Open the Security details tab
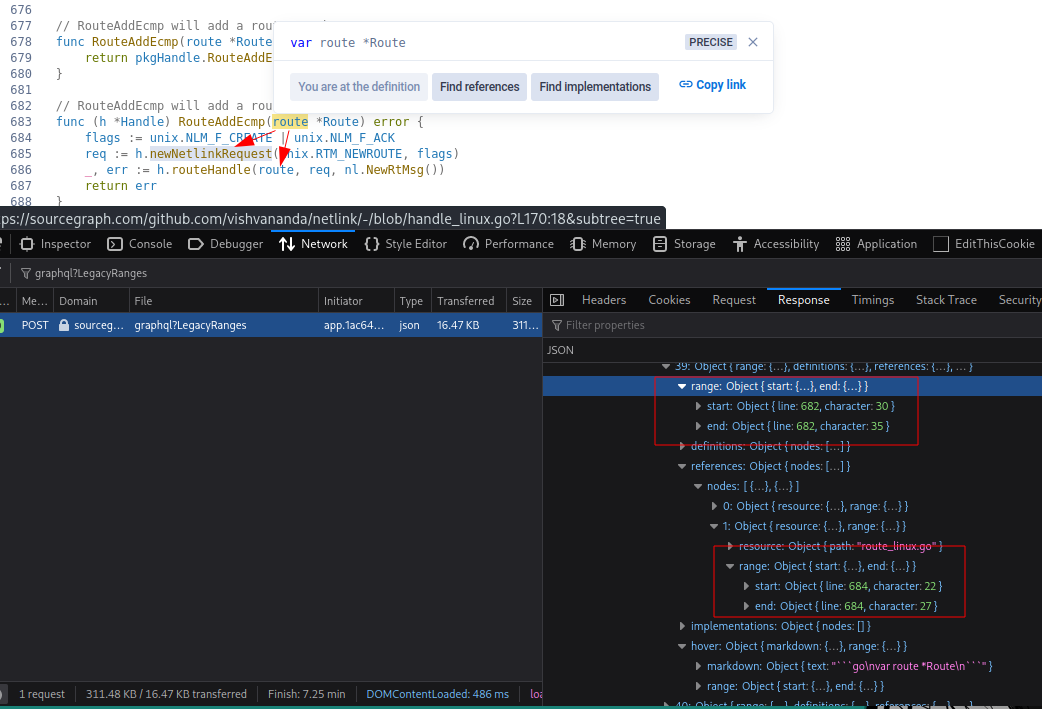 click(1019, 300)
